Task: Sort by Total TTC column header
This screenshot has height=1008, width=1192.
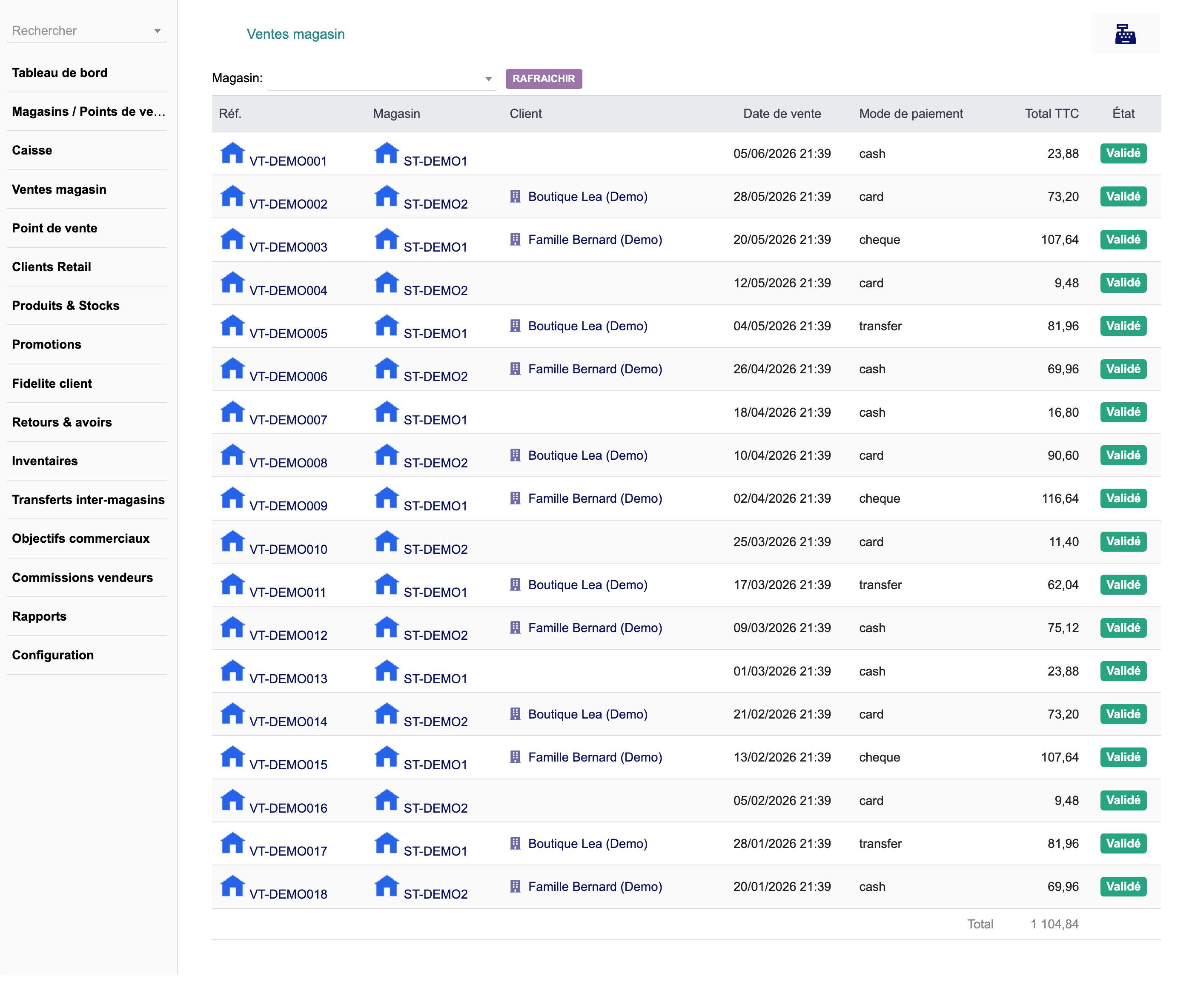Action: point(1052,113)
